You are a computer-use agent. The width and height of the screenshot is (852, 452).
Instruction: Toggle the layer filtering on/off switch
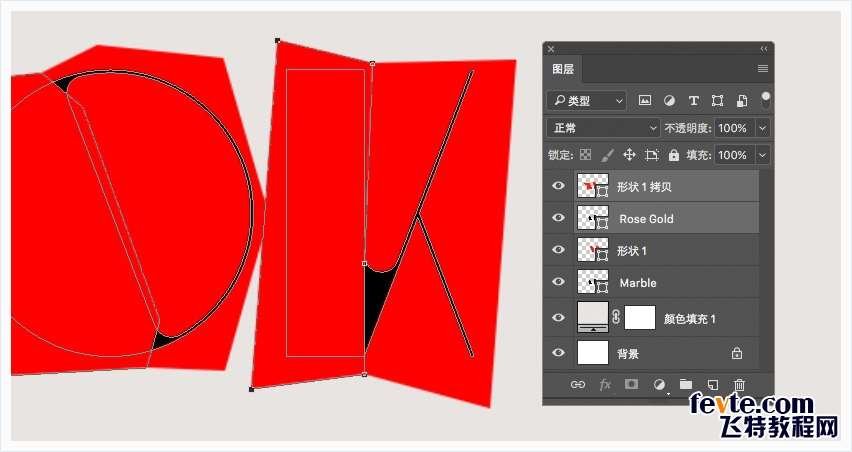click(x=766, y=99)
